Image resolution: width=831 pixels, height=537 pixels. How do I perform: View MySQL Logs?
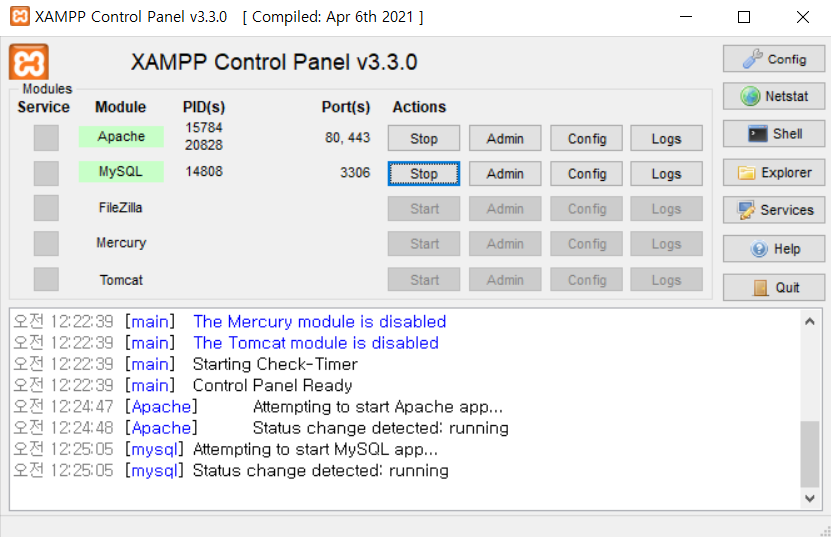point(667,173)
